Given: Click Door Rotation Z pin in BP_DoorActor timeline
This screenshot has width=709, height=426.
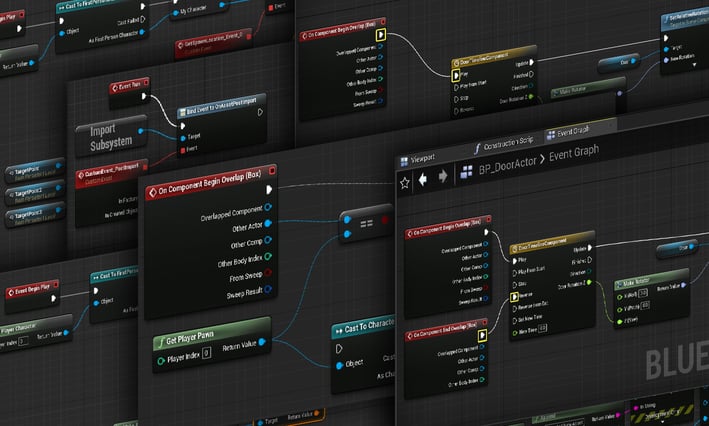Looking at the screenshot, I should (589, 282).
